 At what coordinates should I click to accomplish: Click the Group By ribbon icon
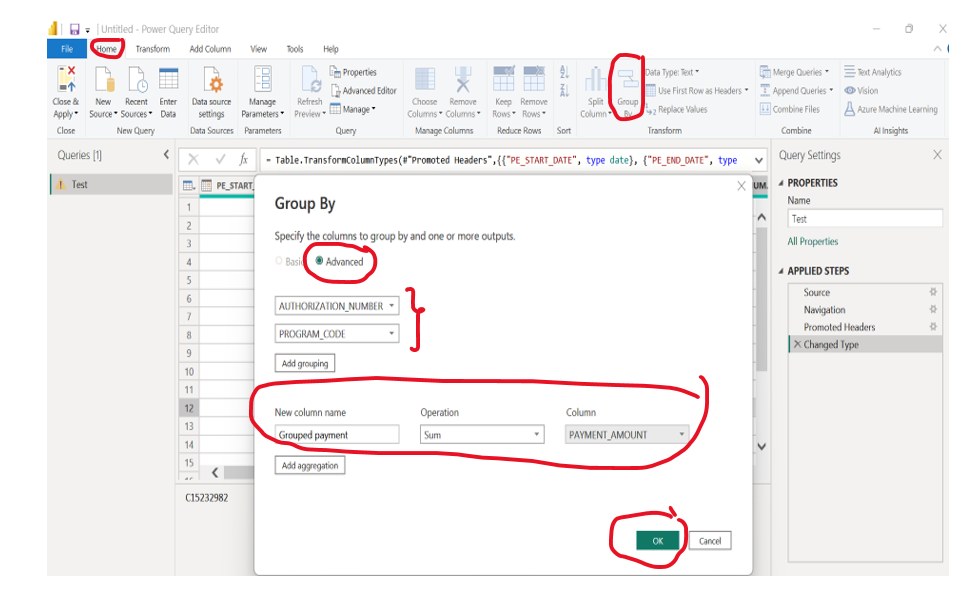628,80
